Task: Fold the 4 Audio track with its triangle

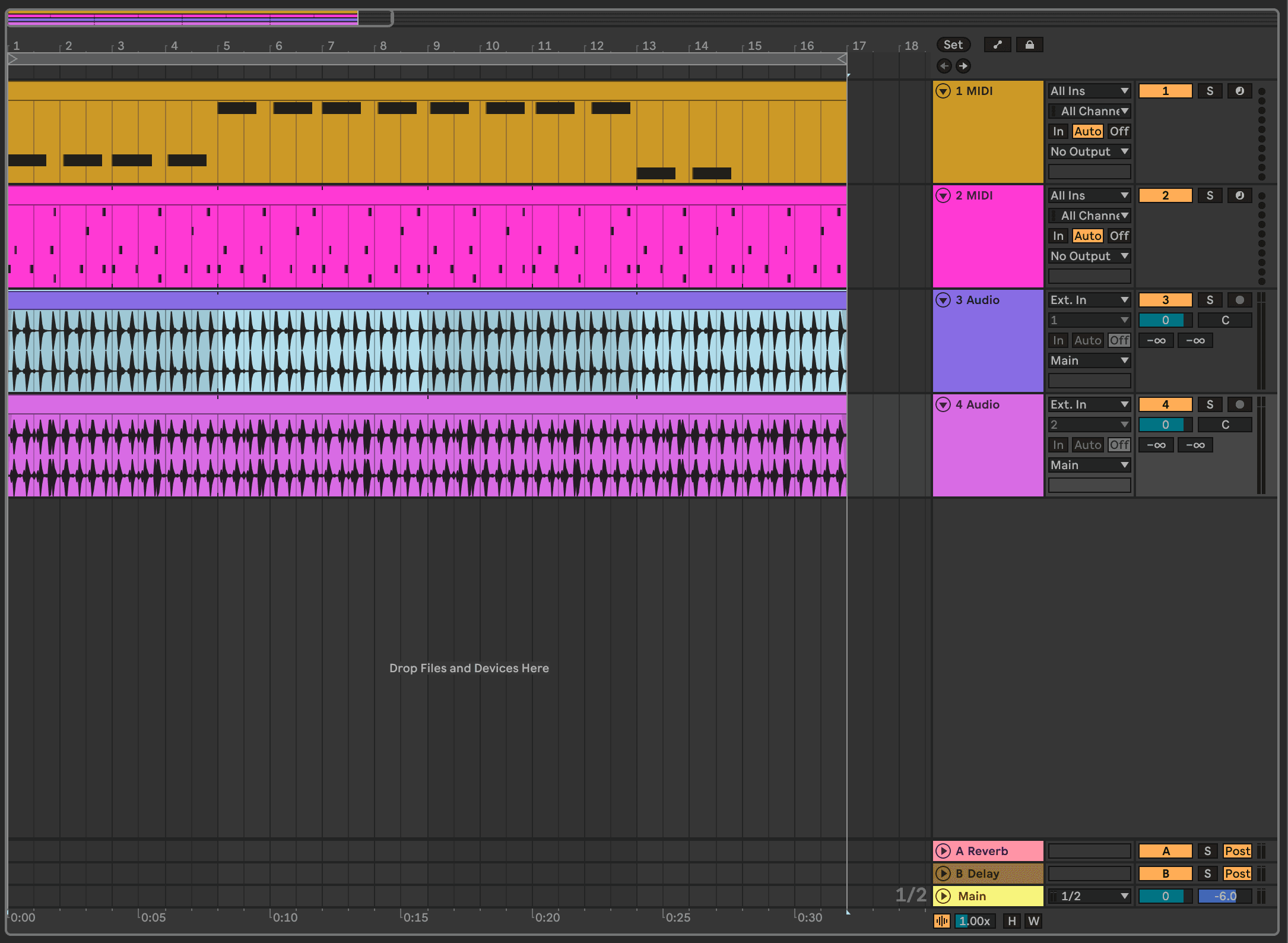Action: pos(943,404)
